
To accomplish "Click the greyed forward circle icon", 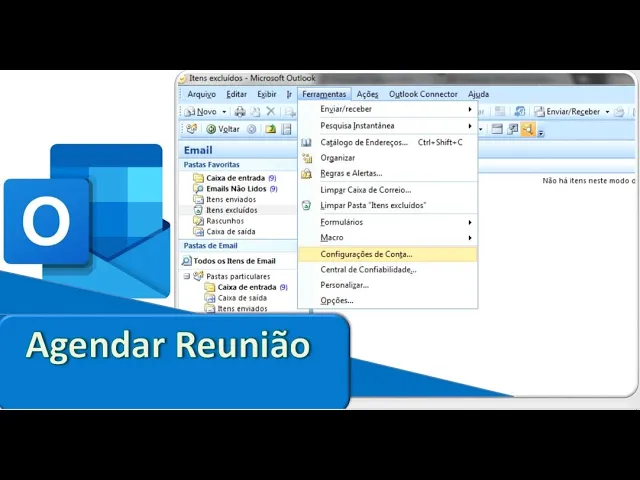I will [x=252, y=129].
